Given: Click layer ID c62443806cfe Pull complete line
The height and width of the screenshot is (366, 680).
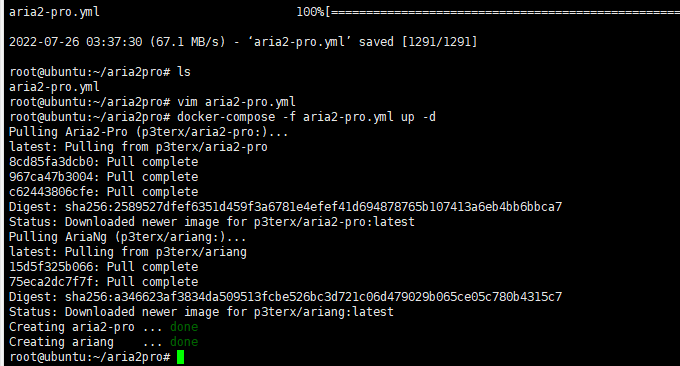Looking at the screenshot, I should click(x=104, y=192).
